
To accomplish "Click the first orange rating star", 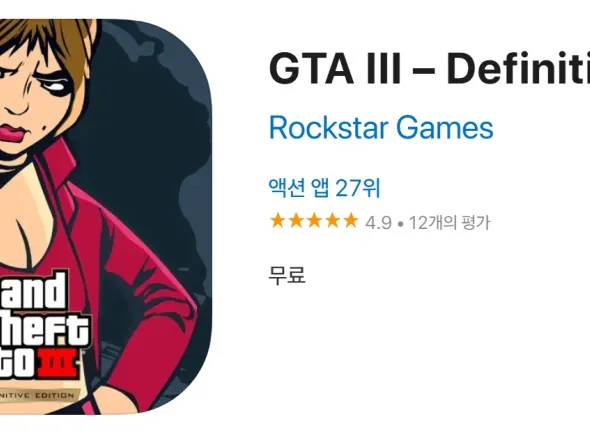I will 278,220.
